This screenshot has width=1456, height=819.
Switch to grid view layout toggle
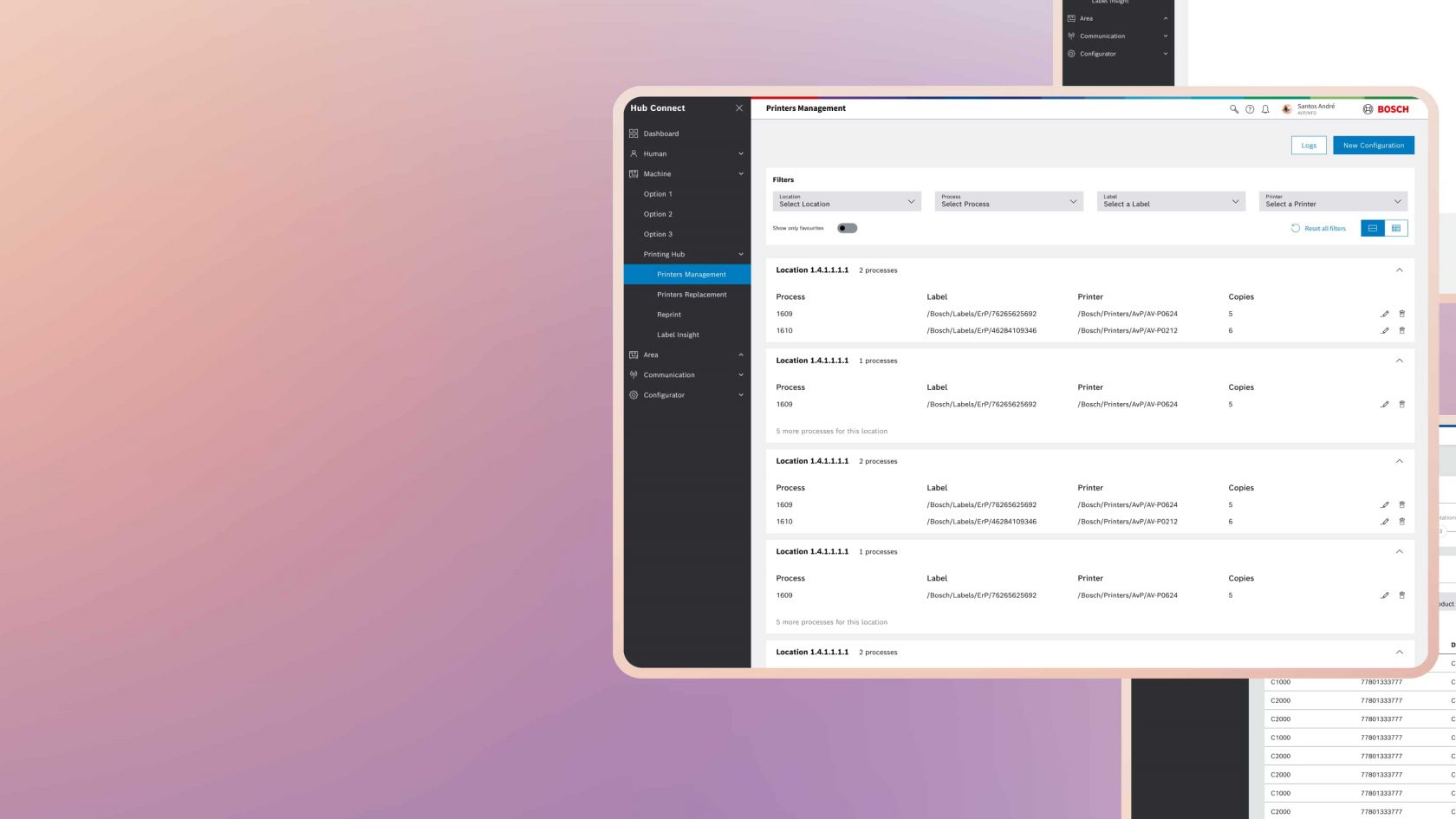(x=1396, y=228)
